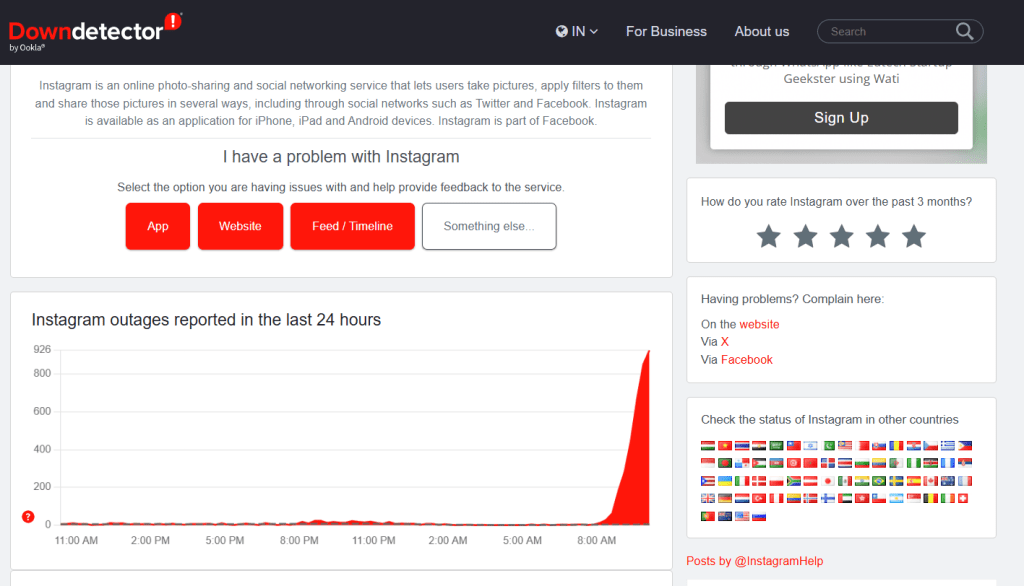Image resolution: width=1024 pixels, height=586 pixels.
Task: Follow the website complaint link
Action: pyautogui.click(x=759, y=324)
